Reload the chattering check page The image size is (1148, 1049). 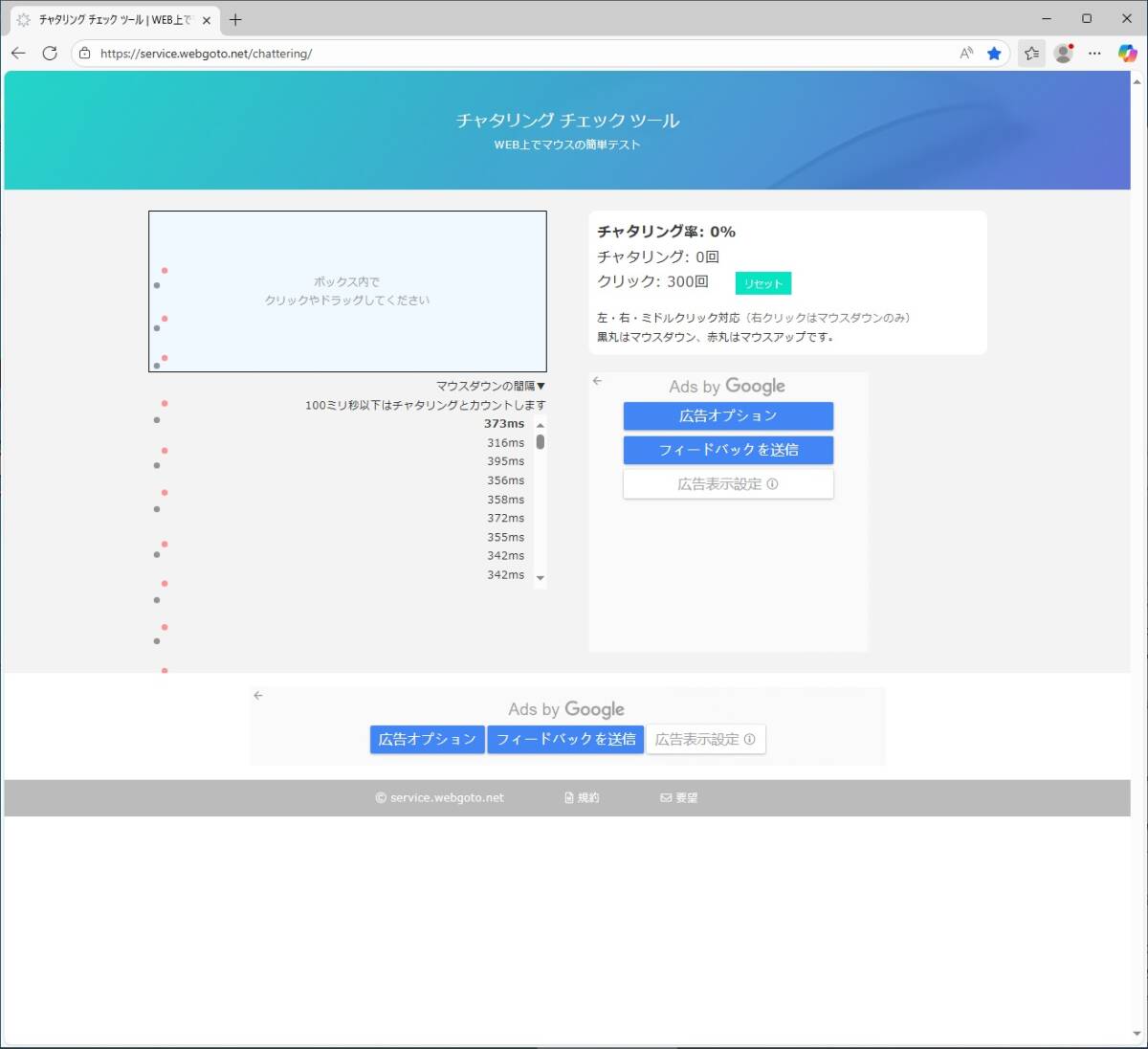click(50, 54)
